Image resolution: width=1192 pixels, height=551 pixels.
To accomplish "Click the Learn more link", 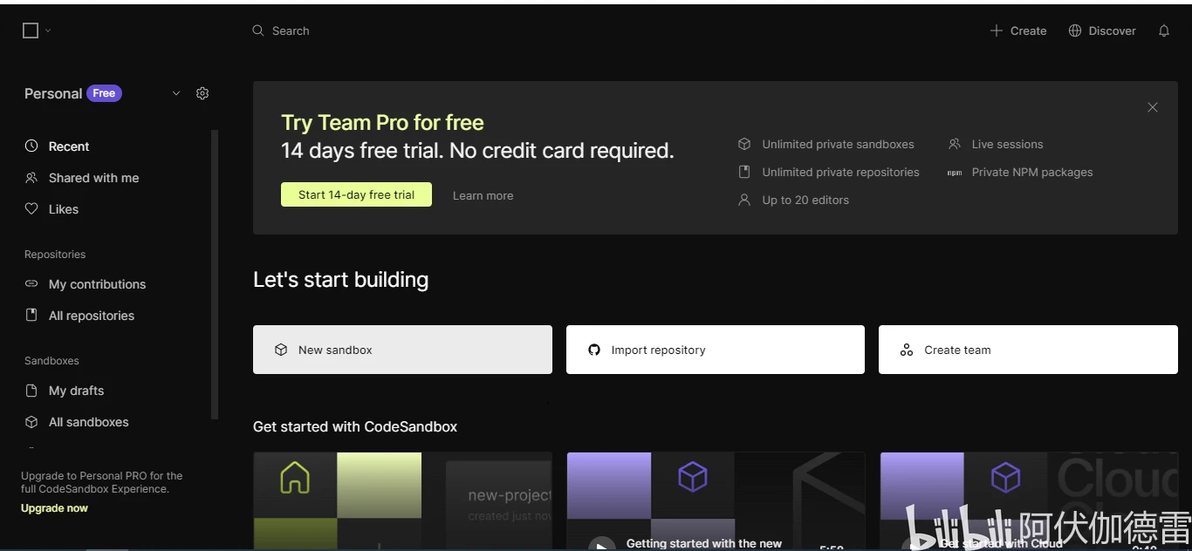I will [483, 196].
